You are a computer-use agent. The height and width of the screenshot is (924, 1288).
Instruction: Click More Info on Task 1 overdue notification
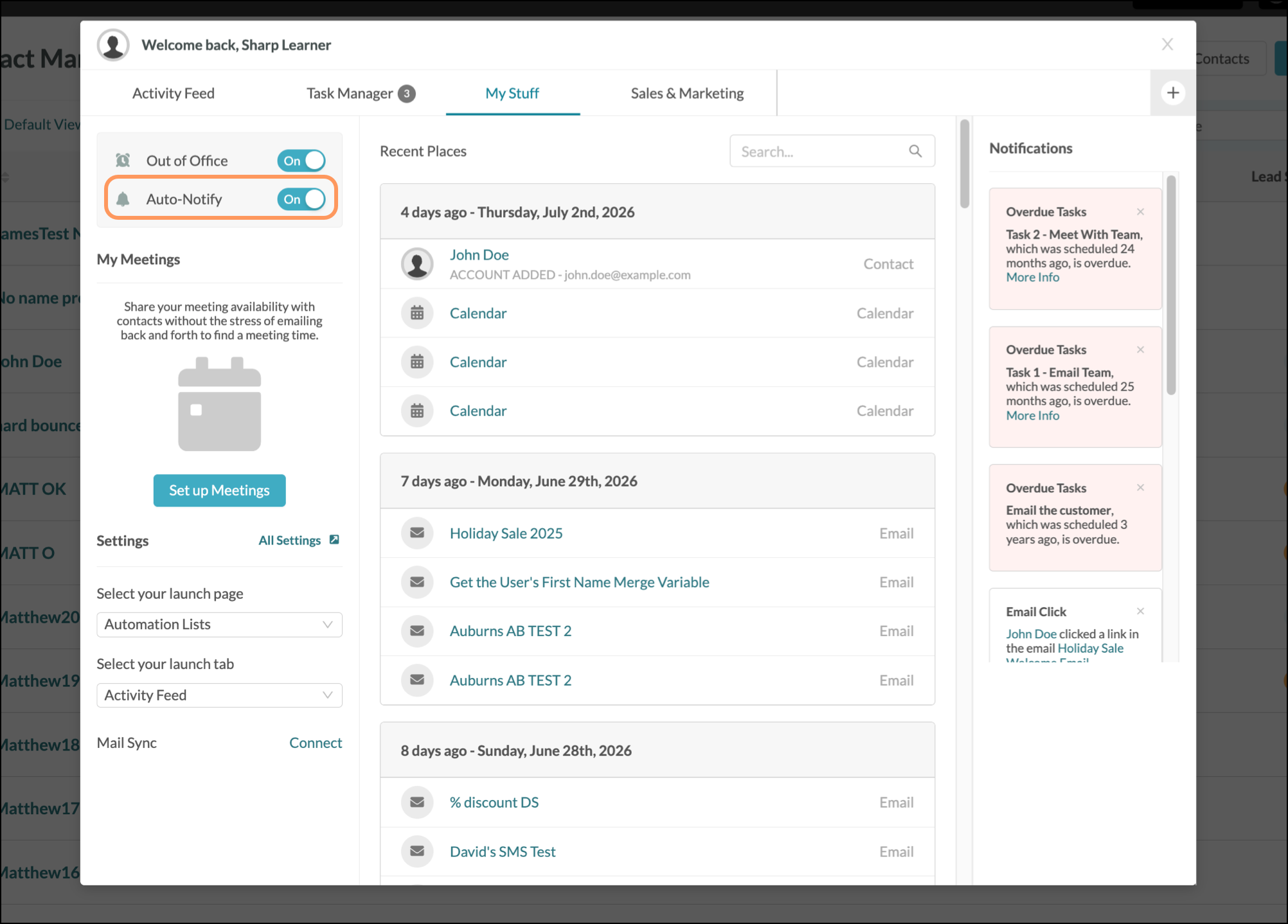coord(1032,415)
